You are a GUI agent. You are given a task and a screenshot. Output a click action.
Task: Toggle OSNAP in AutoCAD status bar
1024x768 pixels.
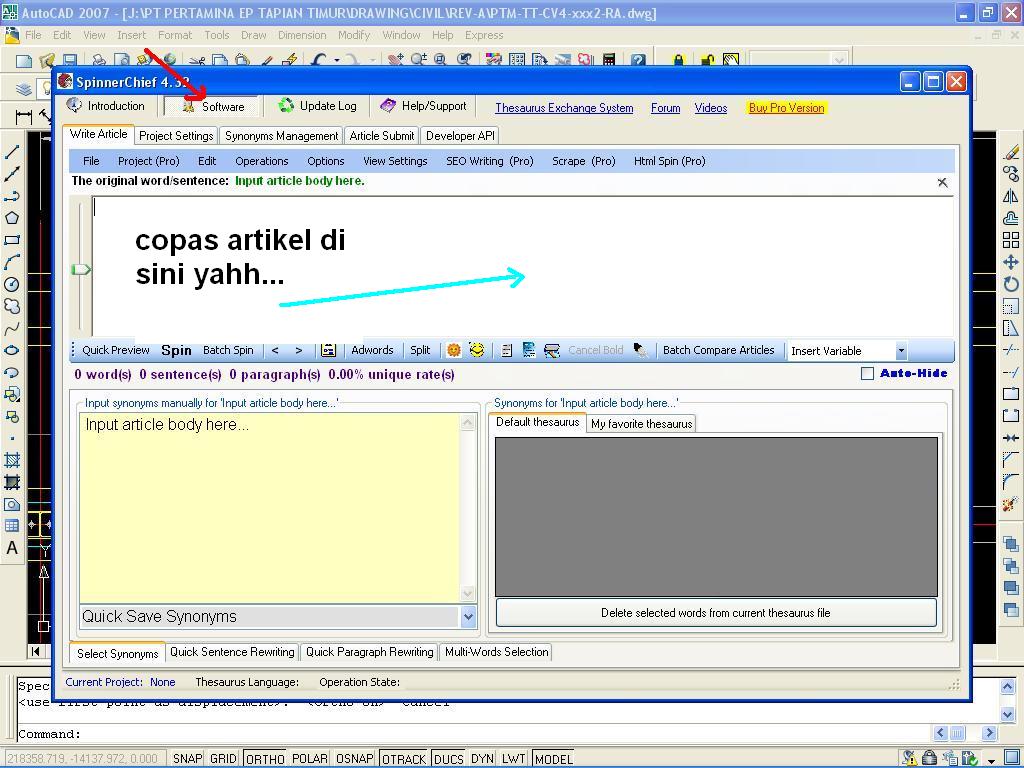(354, 758)
